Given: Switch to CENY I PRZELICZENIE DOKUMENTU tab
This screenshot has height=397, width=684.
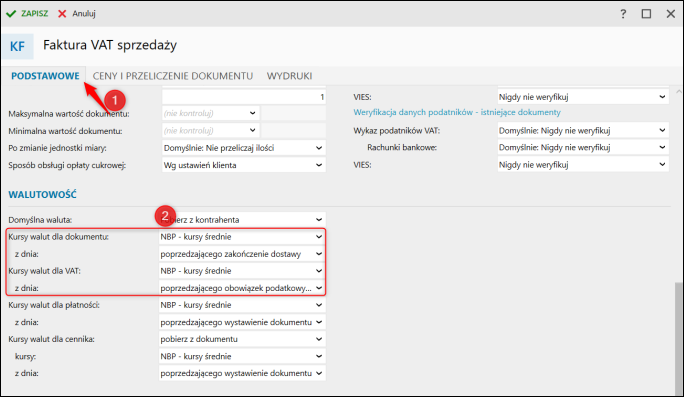Looking at the screenshot, I should [x=173, y=76].
